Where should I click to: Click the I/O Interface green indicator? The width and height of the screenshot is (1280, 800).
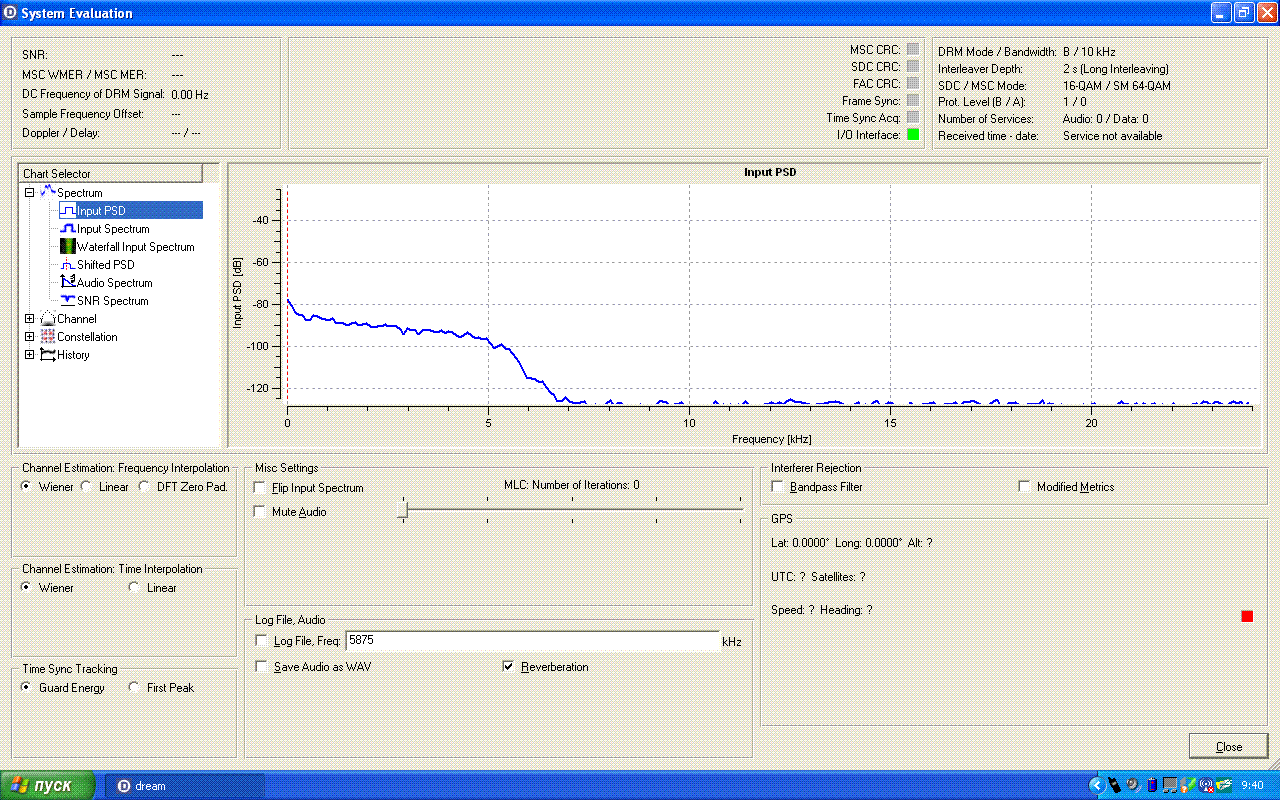(912, 134)
